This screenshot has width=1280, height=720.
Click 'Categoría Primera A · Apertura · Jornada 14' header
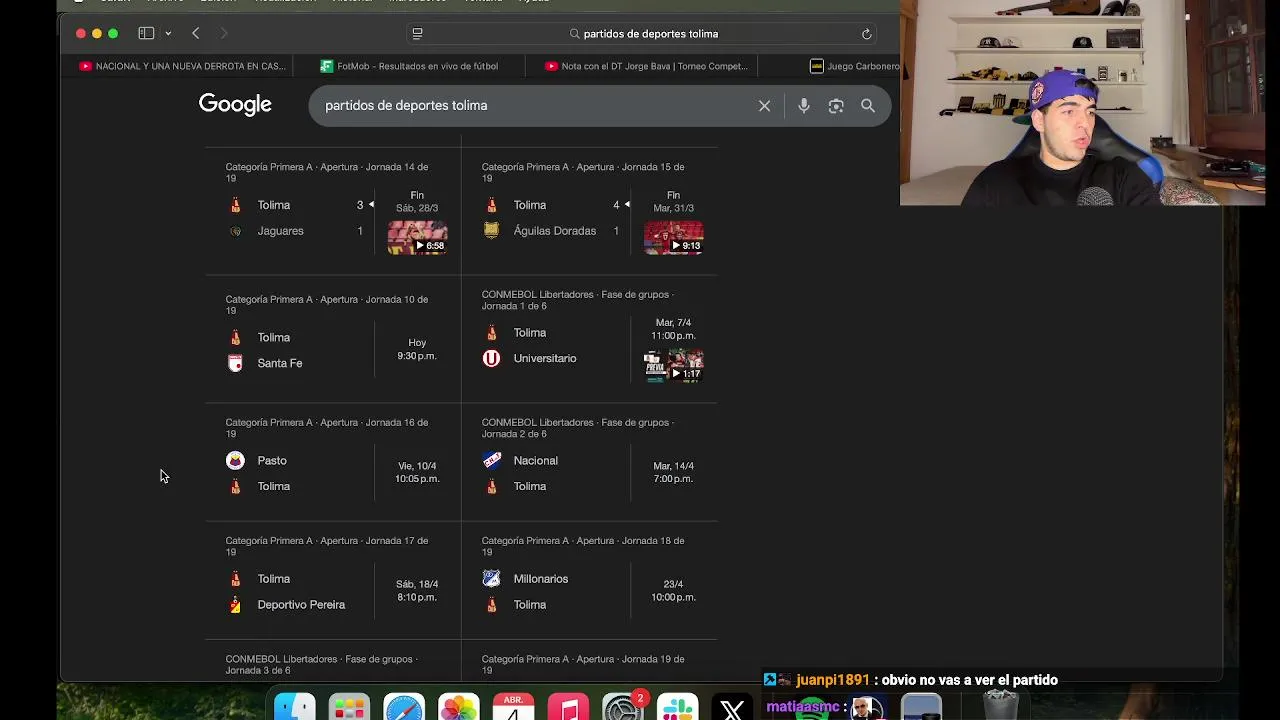tap(327, 172)
